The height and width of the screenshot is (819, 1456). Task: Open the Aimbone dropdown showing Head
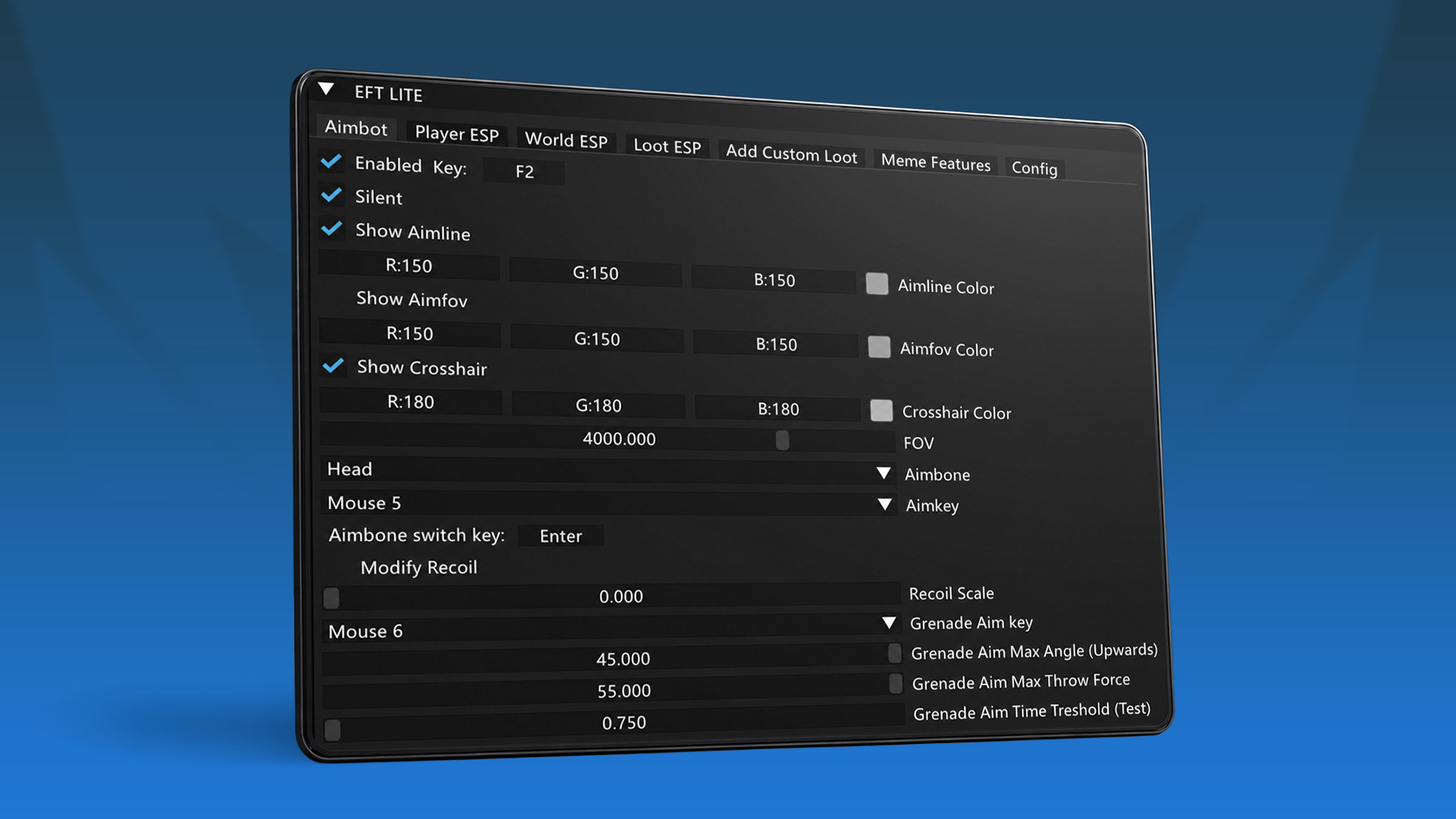coord(608,470)
